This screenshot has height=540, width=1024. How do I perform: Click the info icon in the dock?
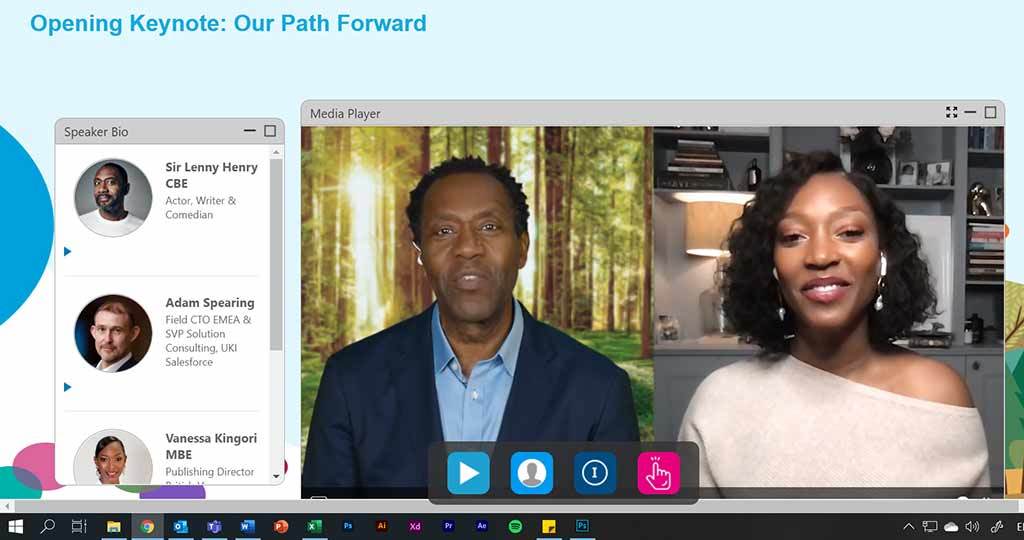click(x=595, y=473)
